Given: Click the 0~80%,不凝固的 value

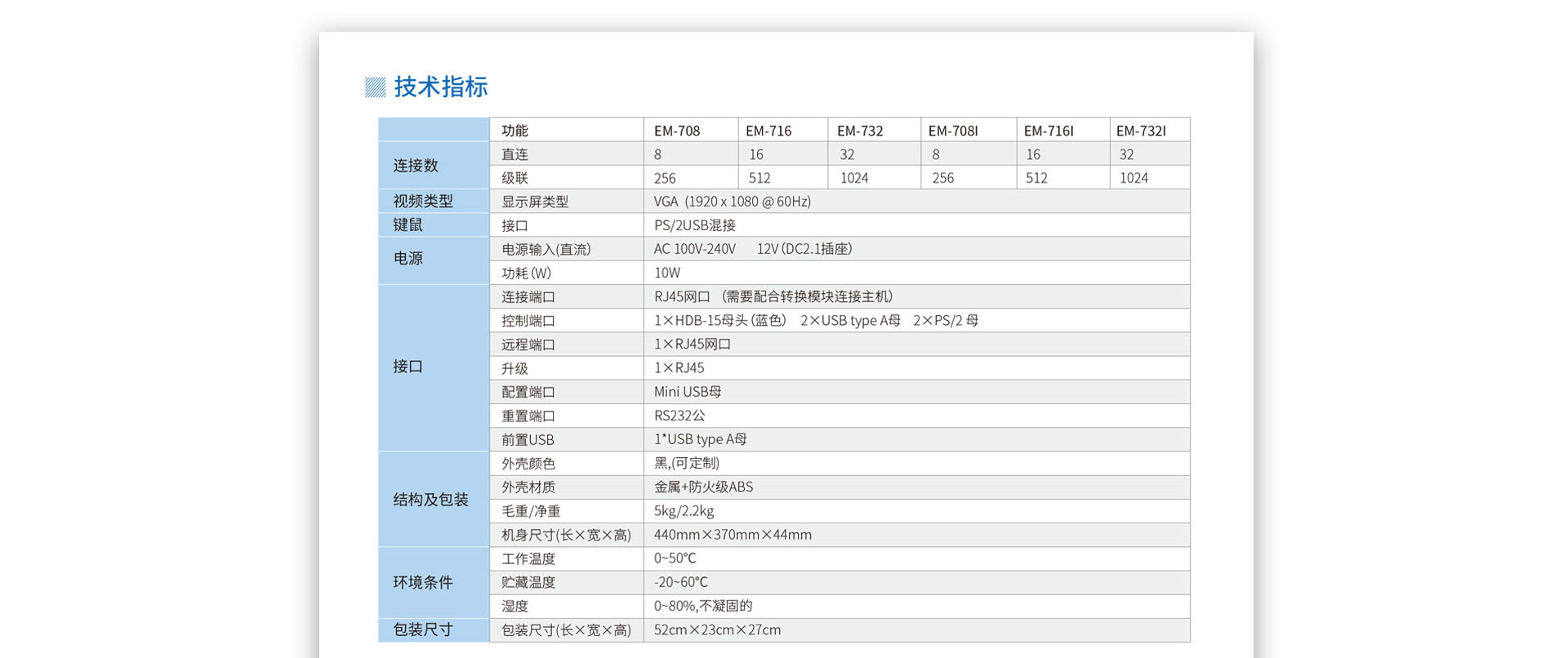Looking at the screenshot, I should click(703, 606).
